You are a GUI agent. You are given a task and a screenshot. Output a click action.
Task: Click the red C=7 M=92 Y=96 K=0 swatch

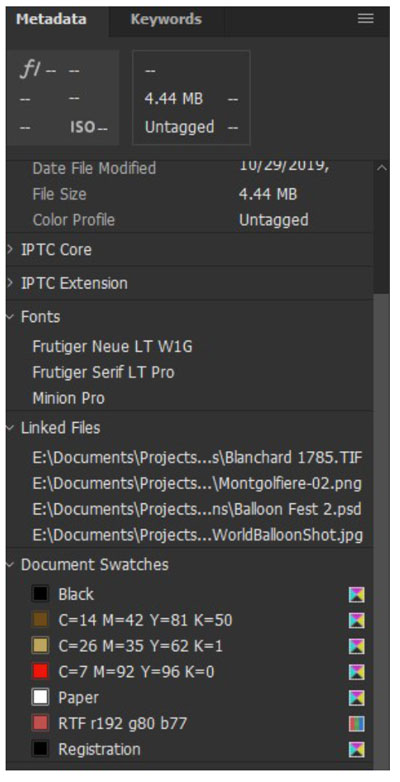click(40, 672)
